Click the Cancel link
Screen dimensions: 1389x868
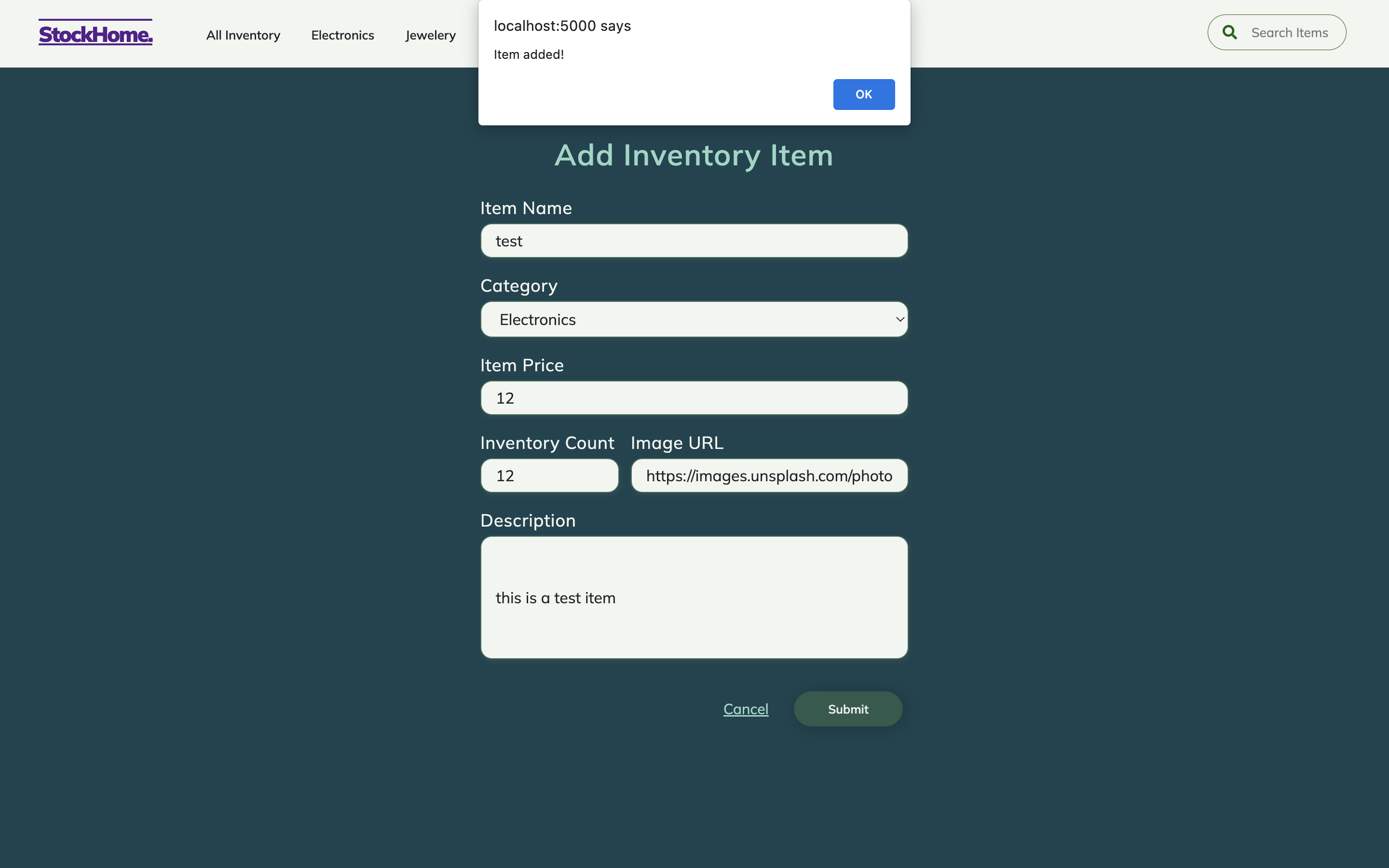[x=746, y=709]
